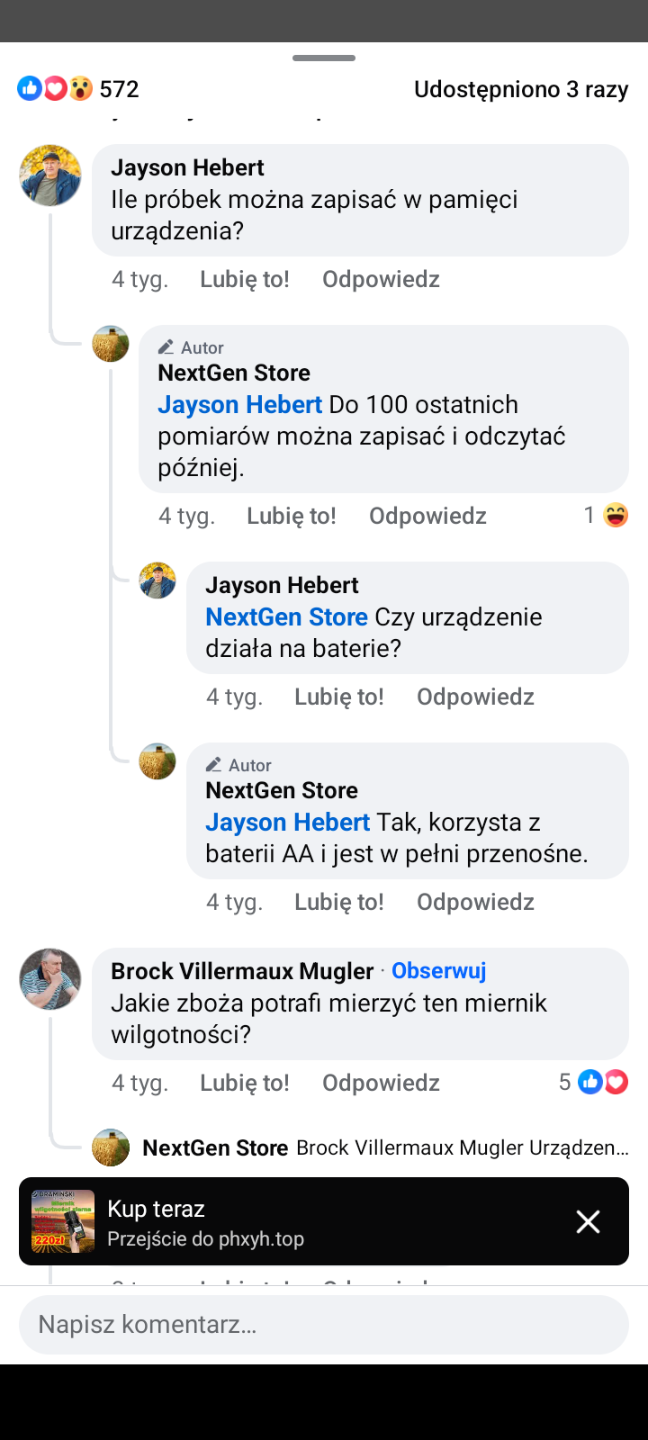Tap Jayson Hebert's small avatar in the battery question reply
Image resolution: width=648 pixels, height=1440 pixels.
(x=158, y=581)
